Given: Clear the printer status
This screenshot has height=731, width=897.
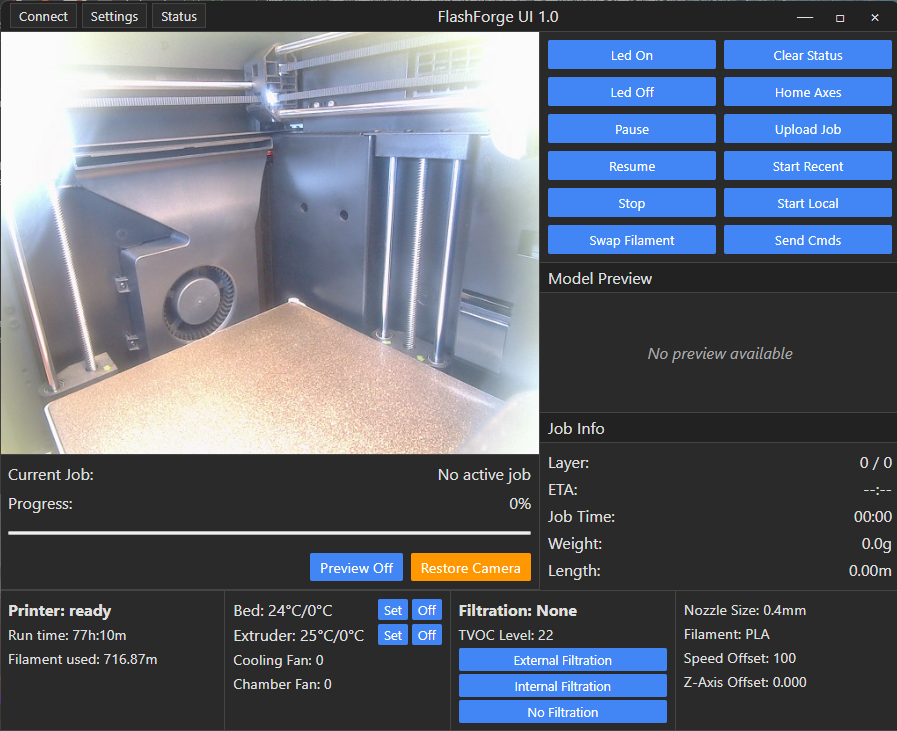Looking at the screenshot, I should point(808,55).
